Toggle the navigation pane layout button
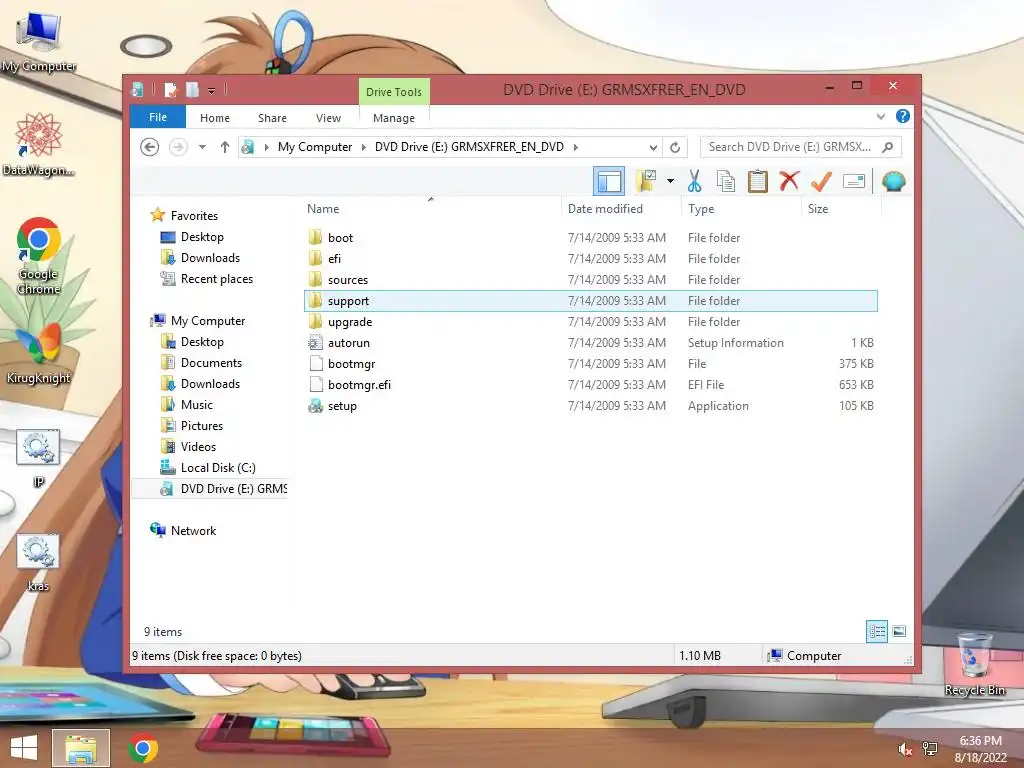The width and height of the screenshot is (1024, 768). [609, 181]
